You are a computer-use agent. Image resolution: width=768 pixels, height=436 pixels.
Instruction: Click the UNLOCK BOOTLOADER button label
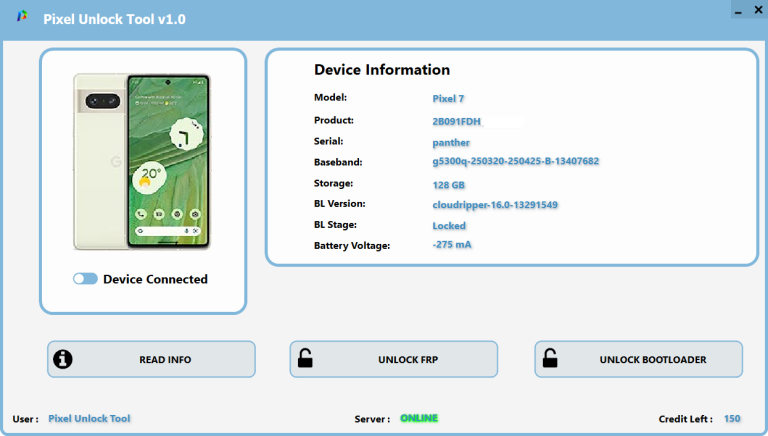653,360
